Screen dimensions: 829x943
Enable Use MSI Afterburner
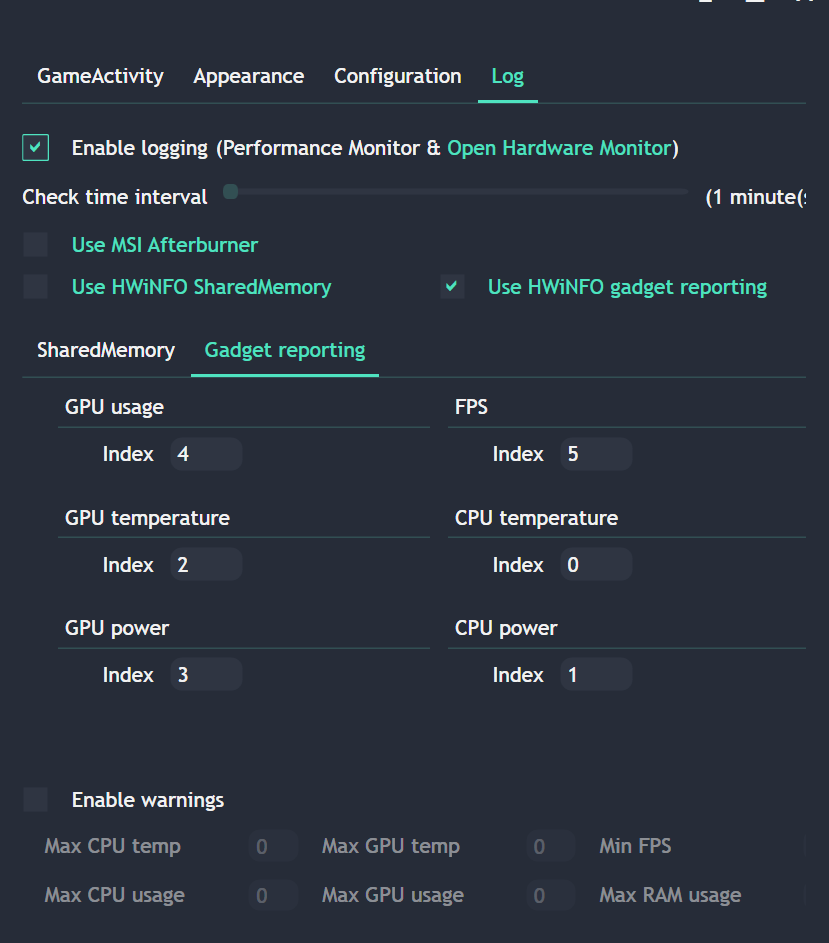[35, 244]
